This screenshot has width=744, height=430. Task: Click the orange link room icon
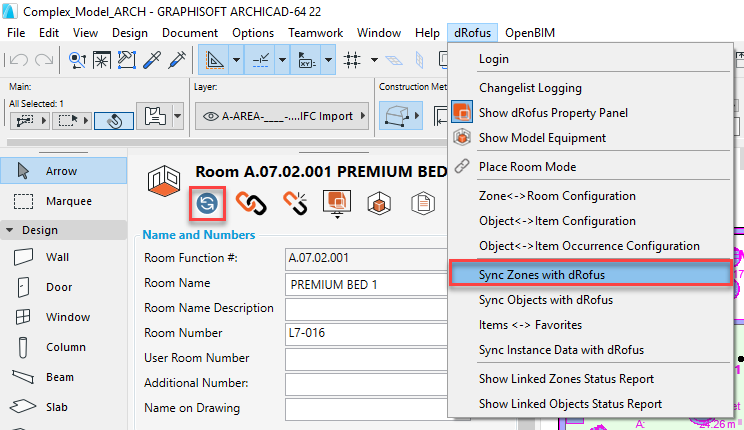pos(251,203)
